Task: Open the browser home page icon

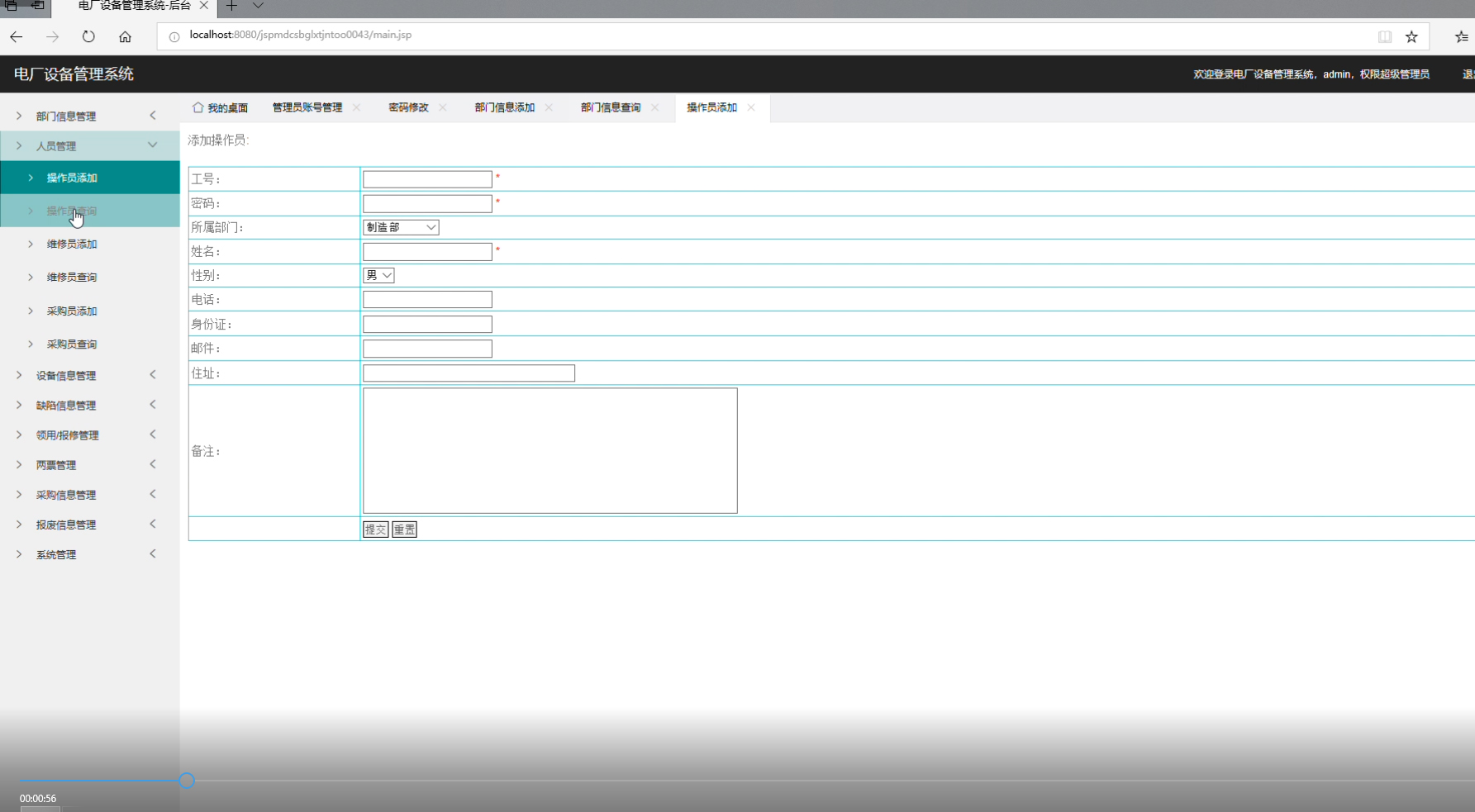Action: (x=125, y=36)
